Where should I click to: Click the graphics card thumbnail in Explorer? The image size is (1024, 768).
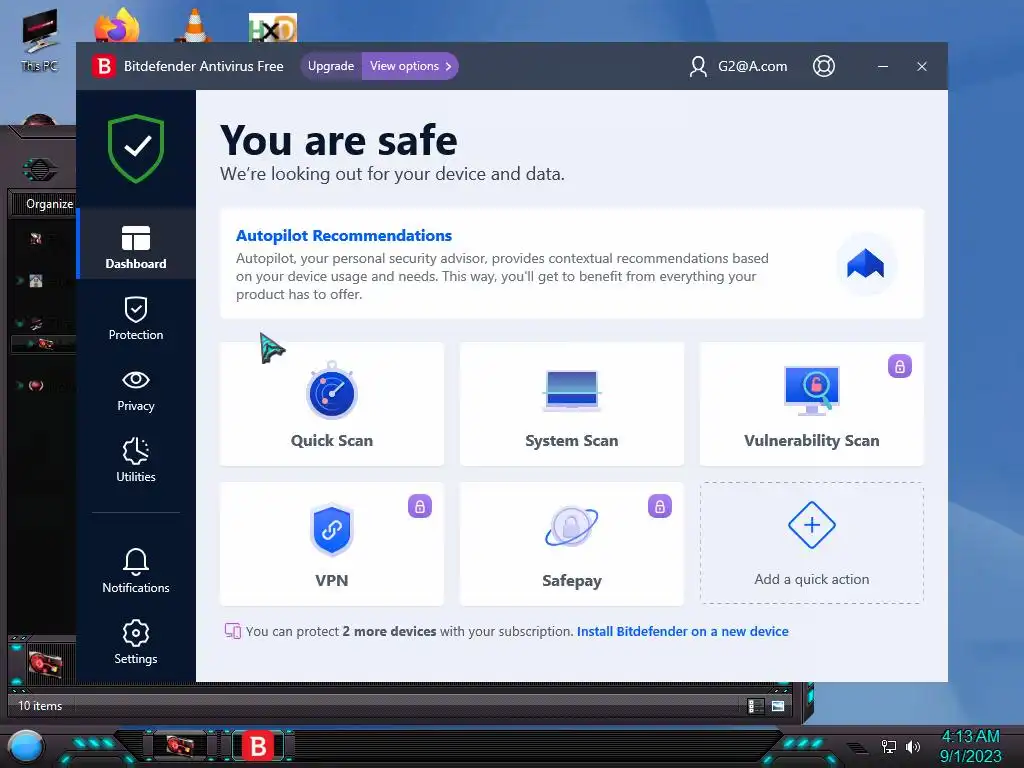click(46, 665)
